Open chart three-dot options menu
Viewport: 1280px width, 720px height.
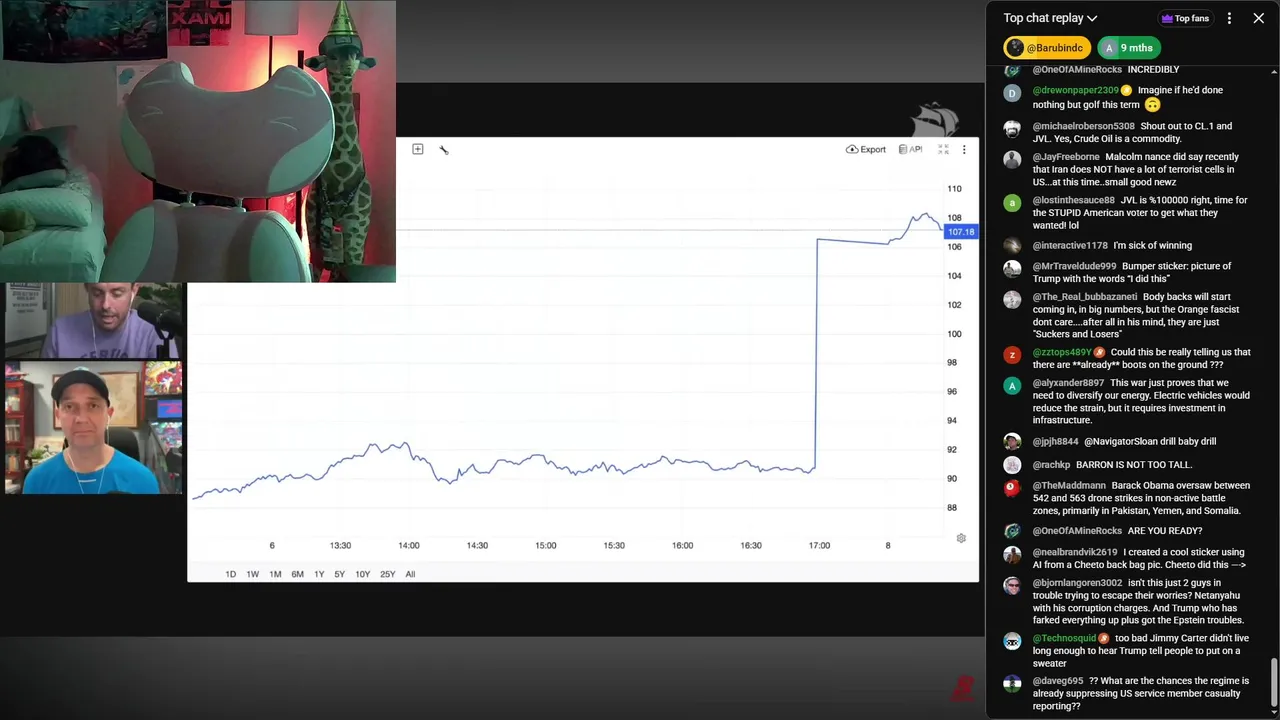pos(964,149)
